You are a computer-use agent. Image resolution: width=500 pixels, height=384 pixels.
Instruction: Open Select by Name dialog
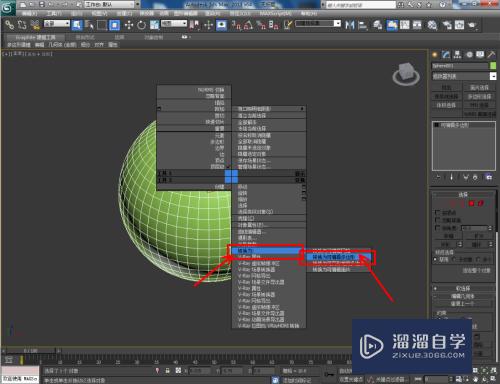point(89,25)
